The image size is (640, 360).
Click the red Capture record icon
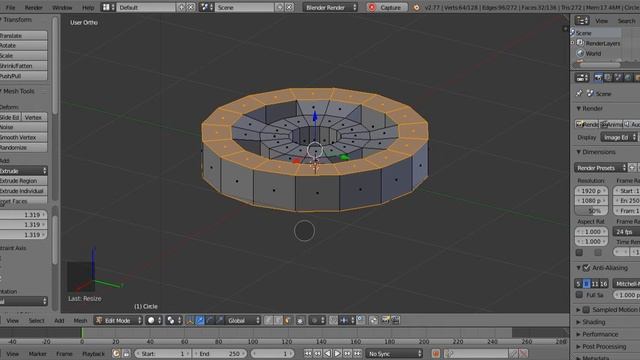click(371, 7)
